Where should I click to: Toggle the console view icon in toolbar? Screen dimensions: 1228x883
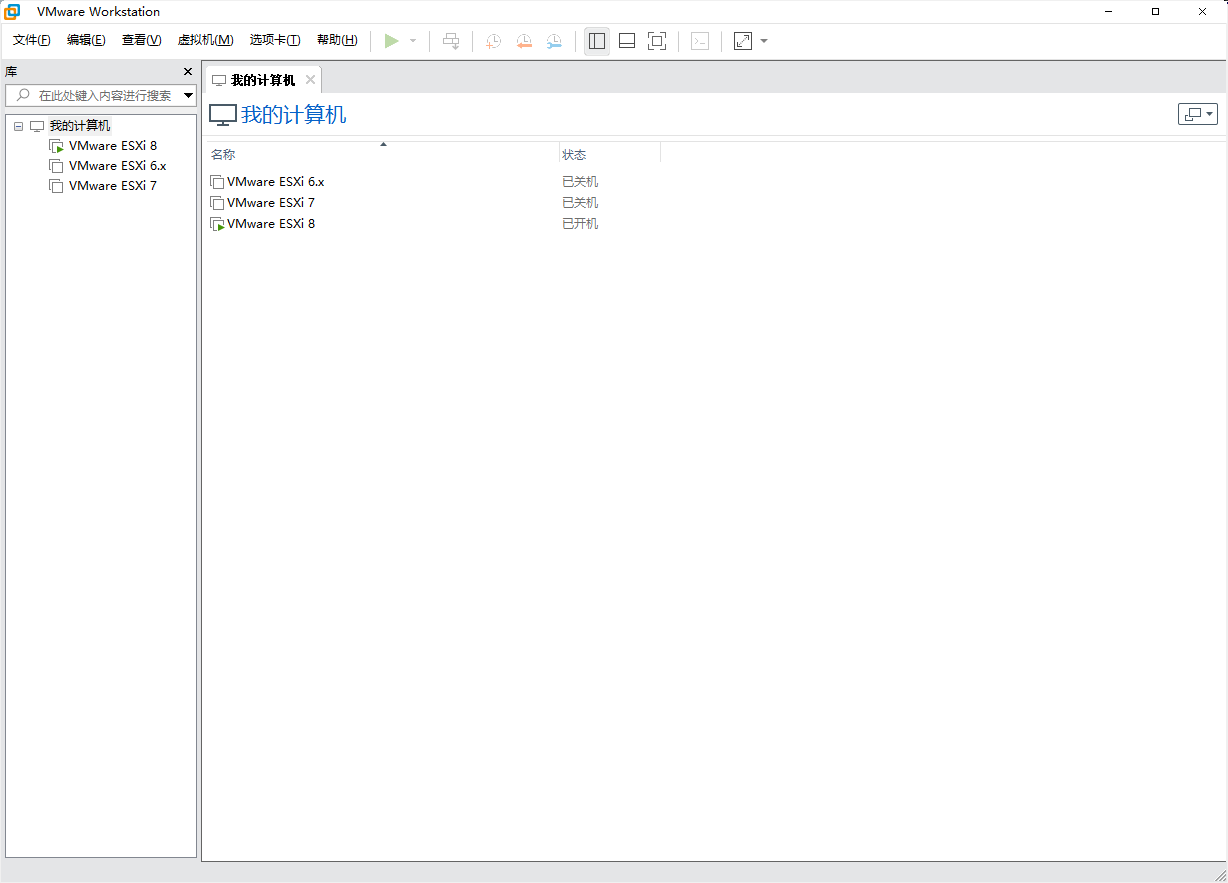[x=700, y=40]
